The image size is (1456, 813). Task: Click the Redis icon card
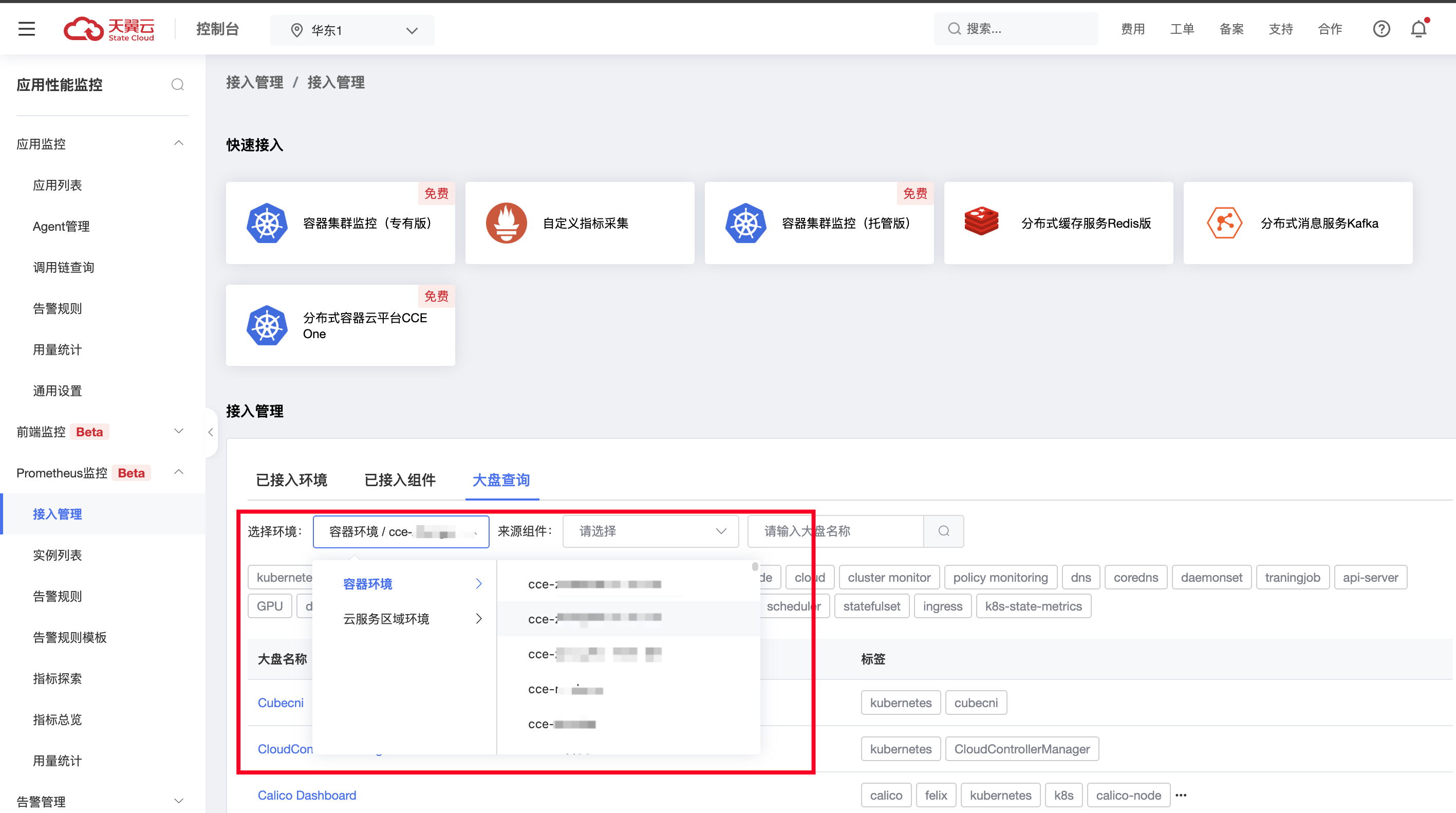click(x=981, y=221)
